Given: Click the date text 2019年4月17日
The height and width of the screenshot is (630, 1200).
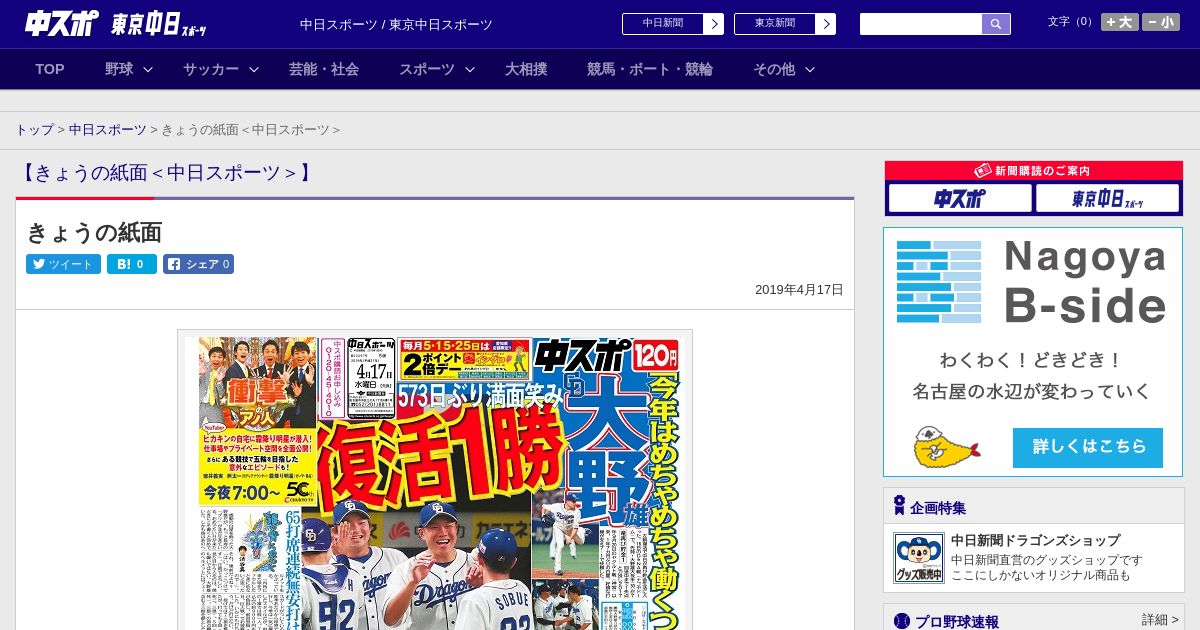Looking at the screenshot, I should pos(799,289).
